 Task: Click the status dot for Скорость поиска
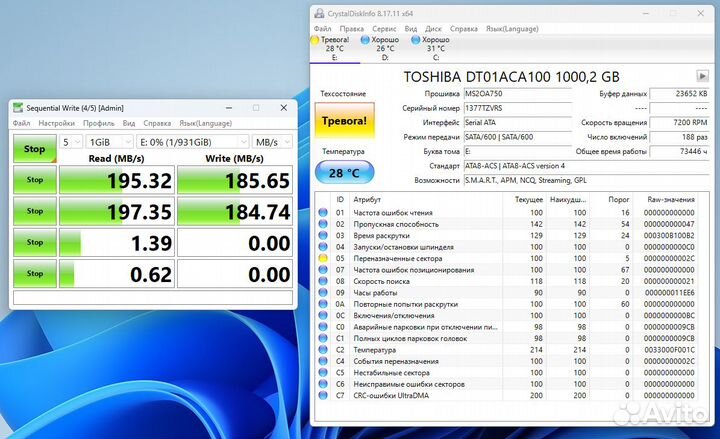pyautogui.click(x=323, y=281)
